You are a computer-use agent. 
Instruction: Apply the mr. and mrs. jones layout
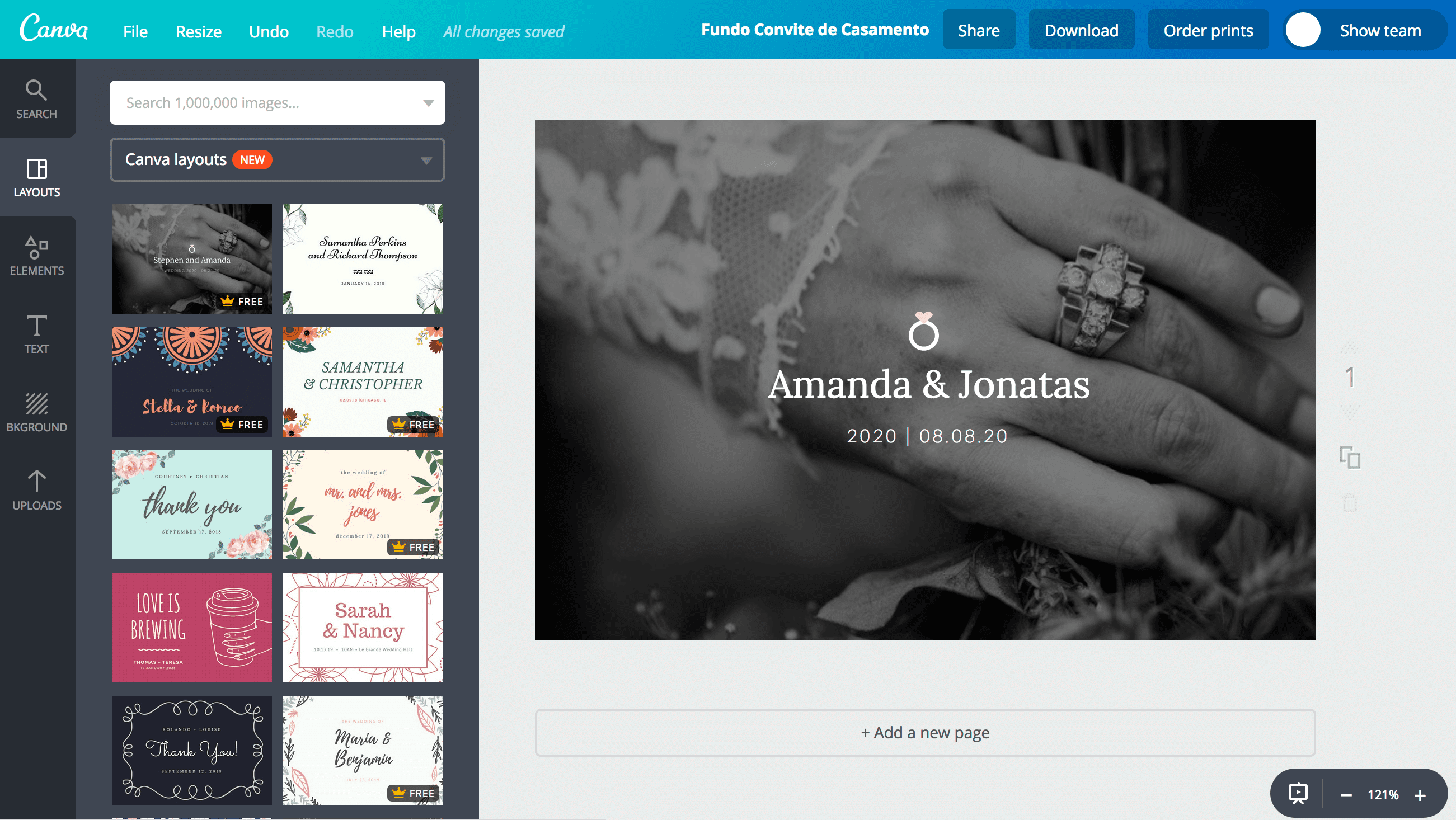click(363, 505)
